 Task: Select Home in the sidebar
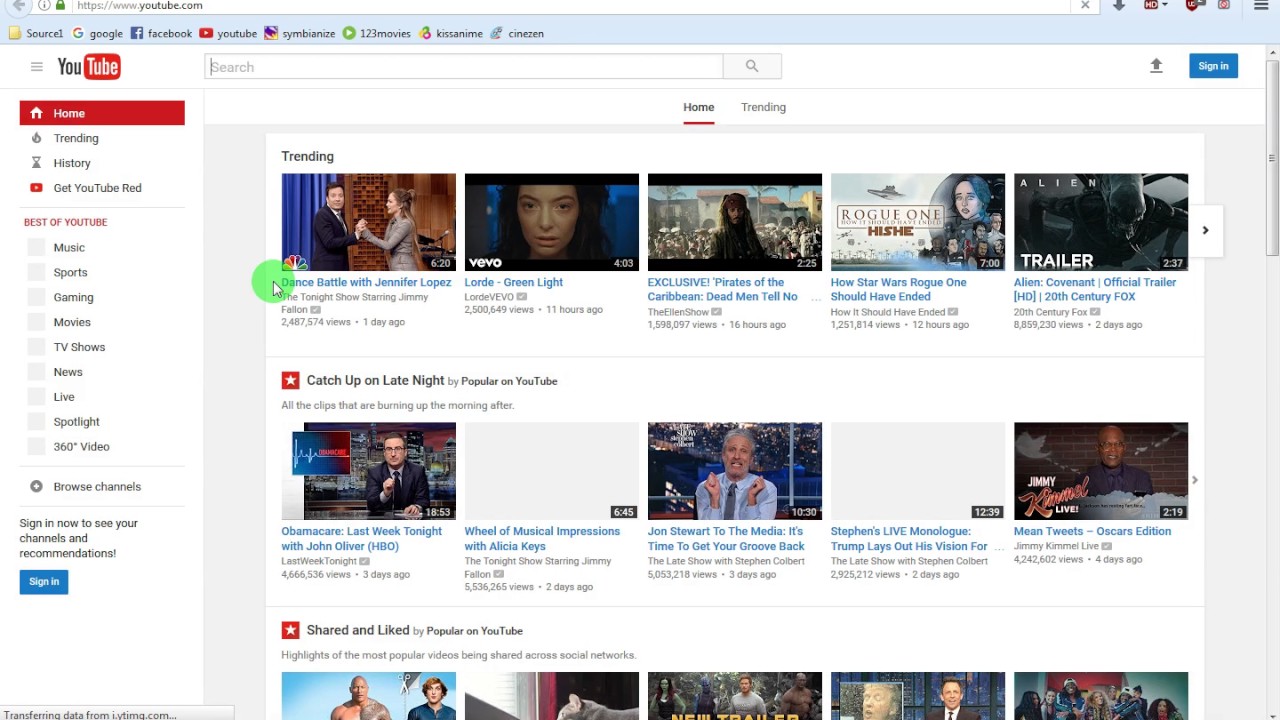click(x=102, y=113)
